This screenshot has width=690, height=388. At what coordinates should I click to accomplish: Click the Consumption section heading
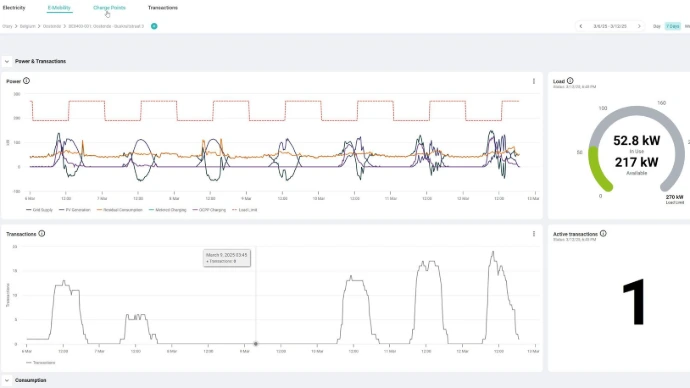[30, 380]
